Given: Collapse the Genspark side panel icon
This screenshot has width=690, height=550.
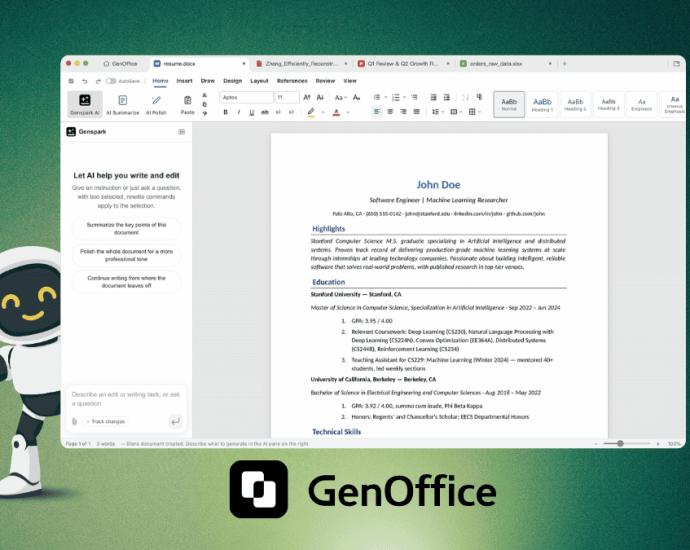Looking at the screenshot, I should pos(182,132).
